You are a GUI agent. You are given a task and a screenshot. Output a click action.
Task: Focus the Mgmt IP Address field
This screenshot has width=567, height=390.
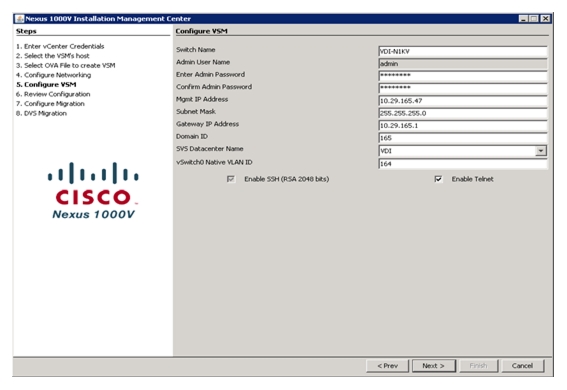point(462,101)
